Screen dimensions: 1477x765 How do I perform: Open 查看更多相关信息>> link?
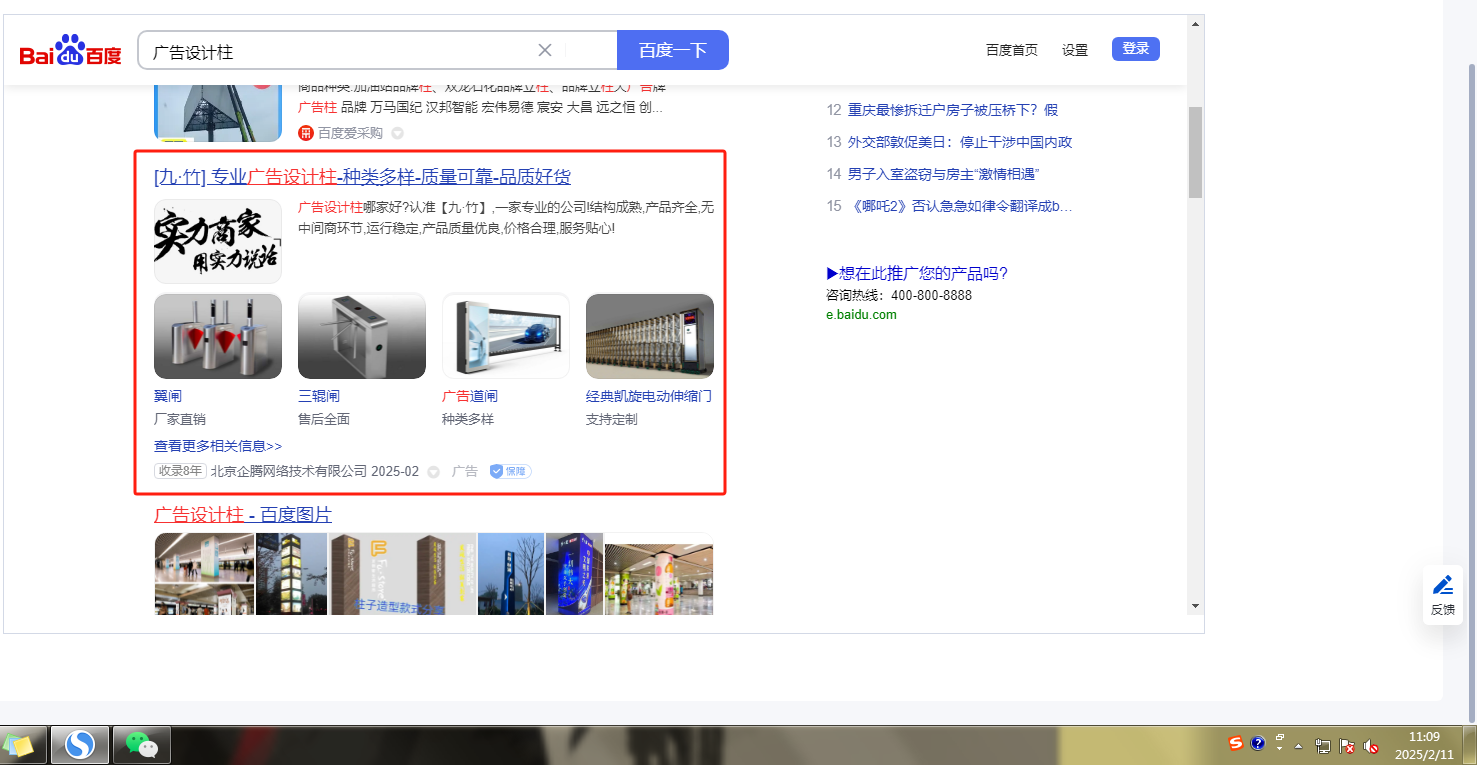[218, 446]
